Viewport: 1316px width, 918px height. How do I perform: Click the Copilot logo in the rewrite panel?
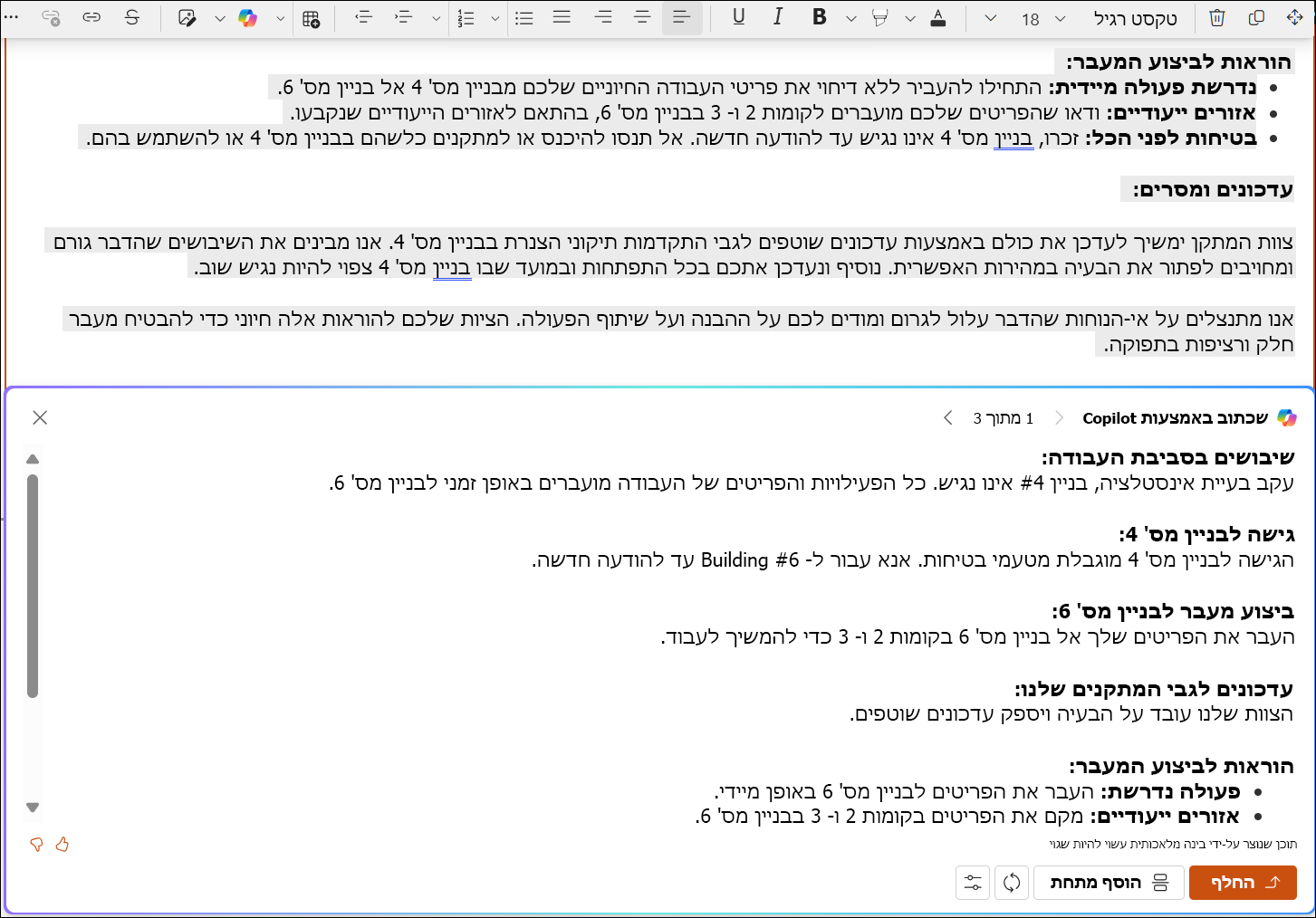[x=1286, y=417]
